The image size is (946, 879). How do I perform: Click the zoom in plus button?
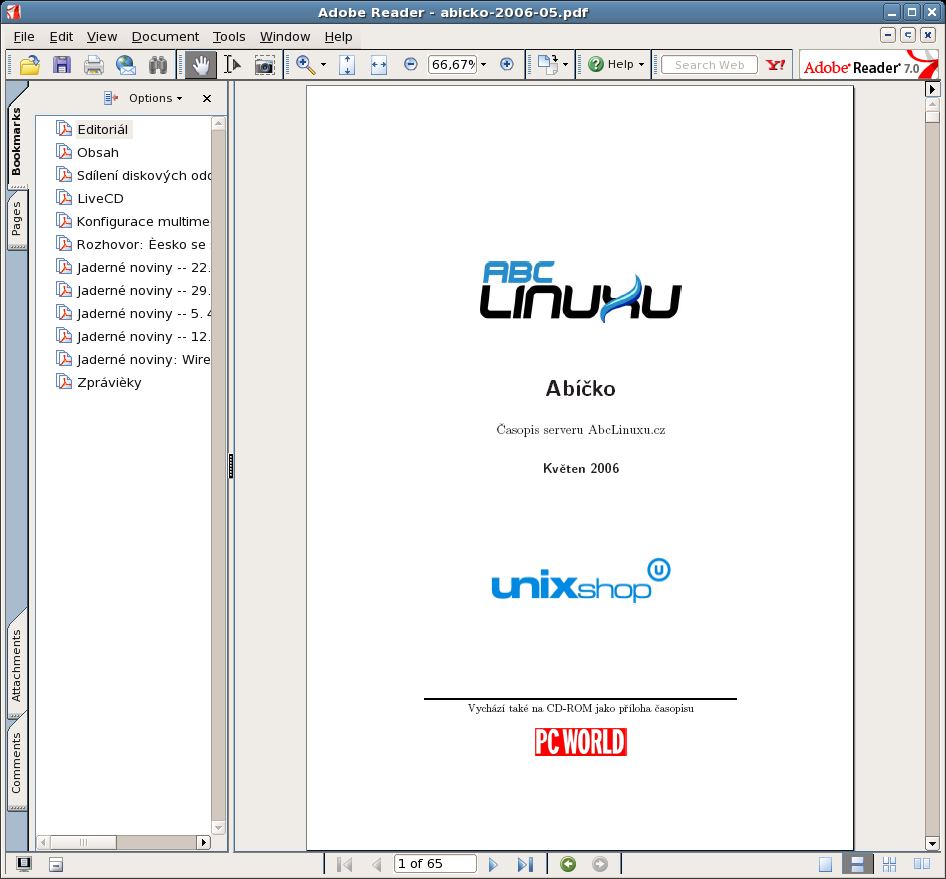507,64
